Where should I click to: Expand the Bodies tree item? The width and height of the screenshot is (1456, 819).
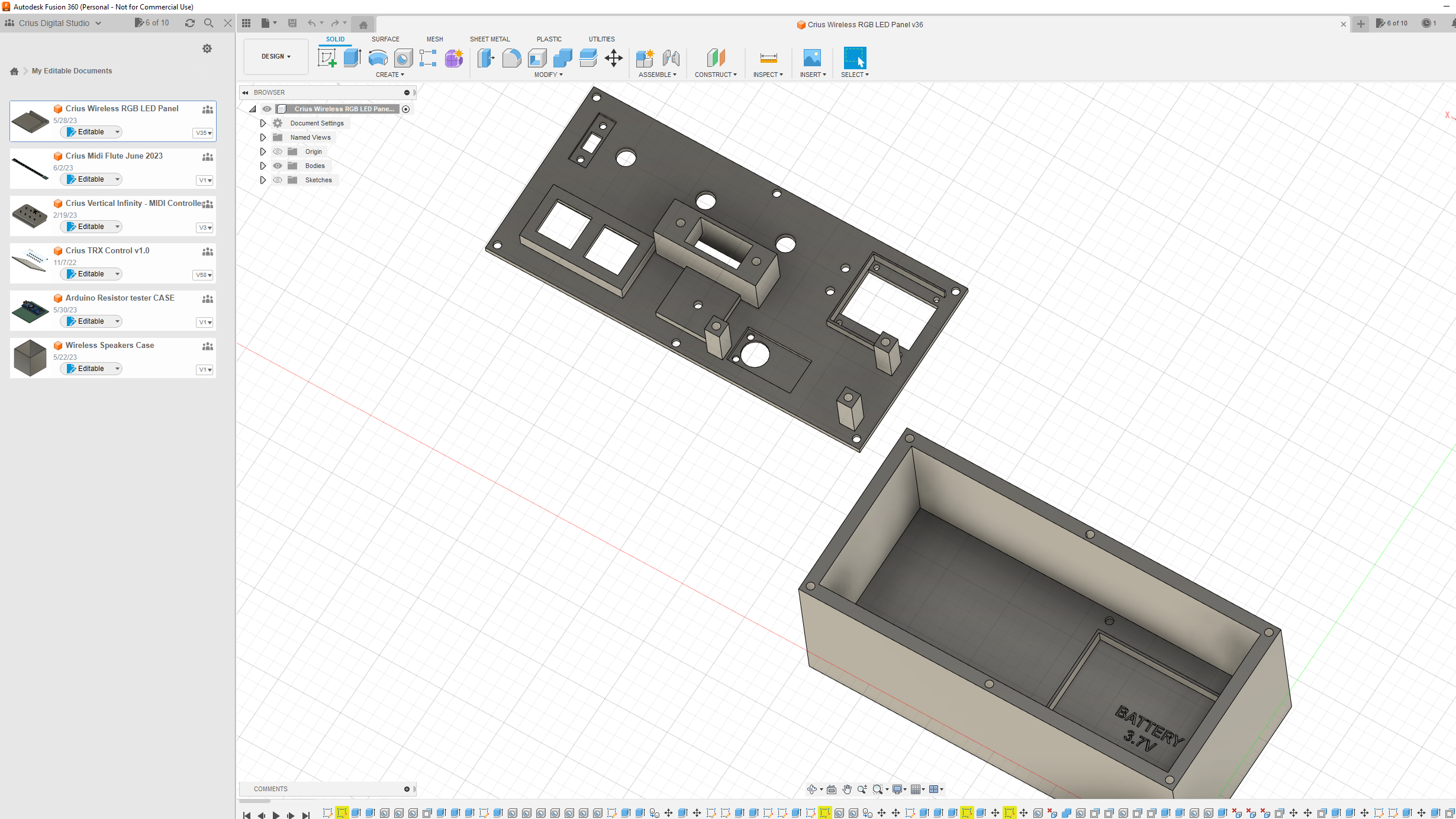pos(262,165)
